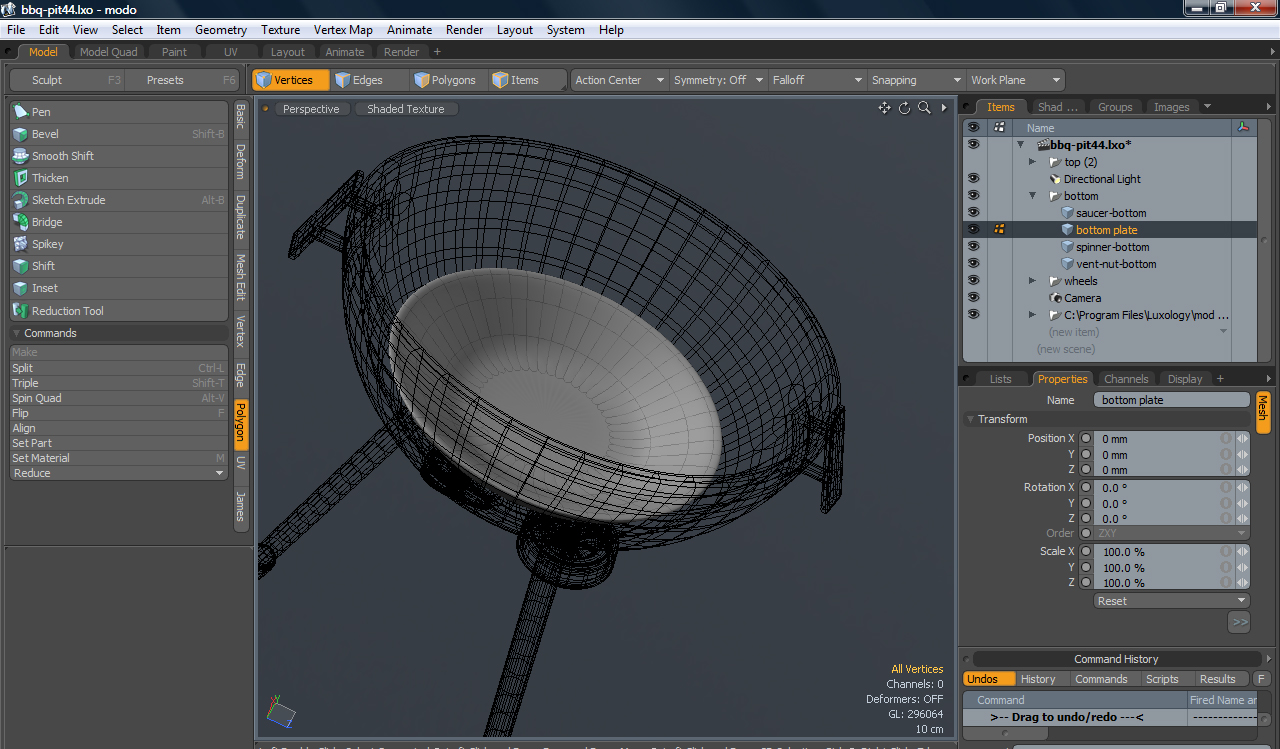Viewport: 1280px width, 749px height.
Task: Switch to the Paint layout tab
Action: (174, 52)
